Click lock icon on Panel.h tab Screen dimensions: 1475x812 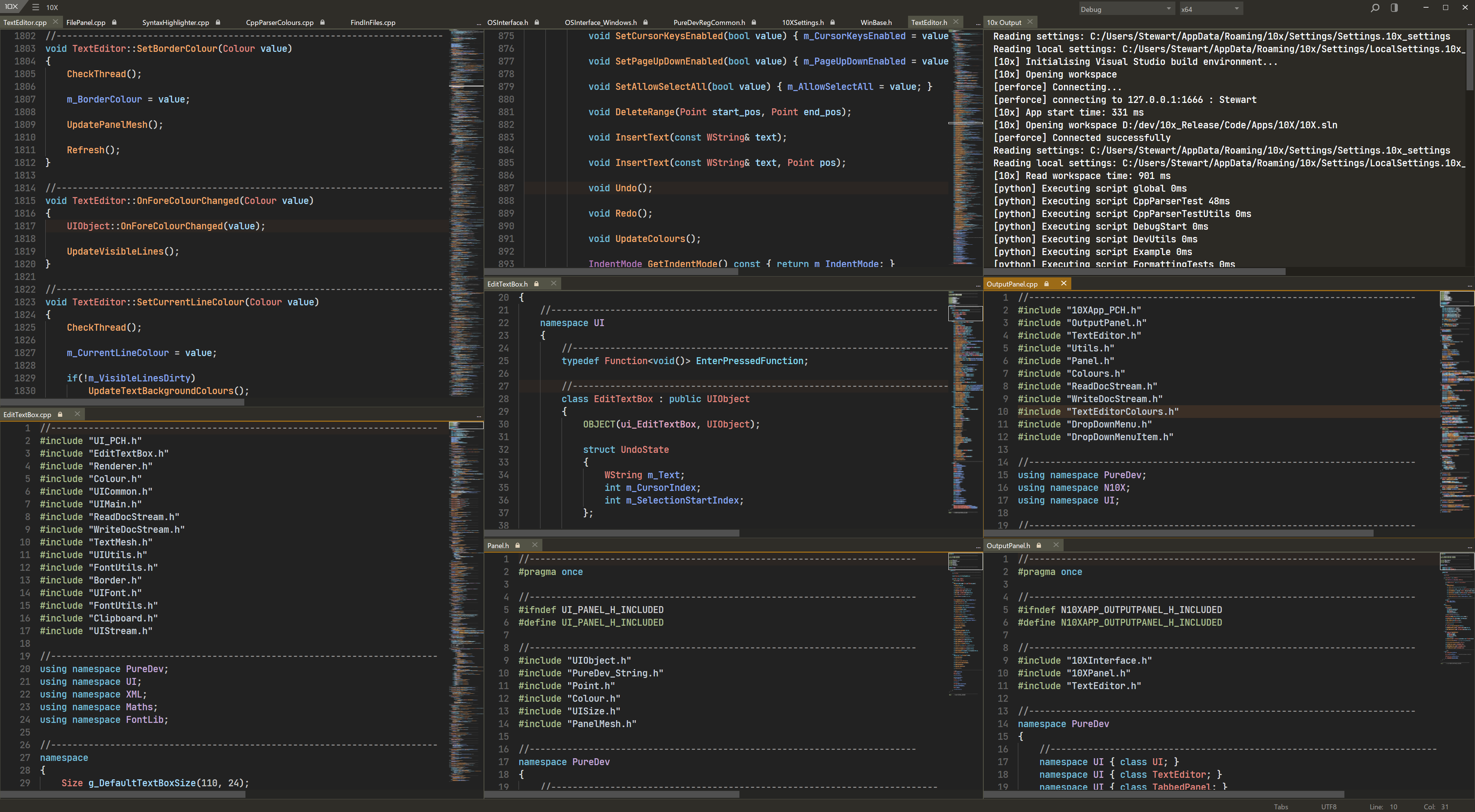518,545
